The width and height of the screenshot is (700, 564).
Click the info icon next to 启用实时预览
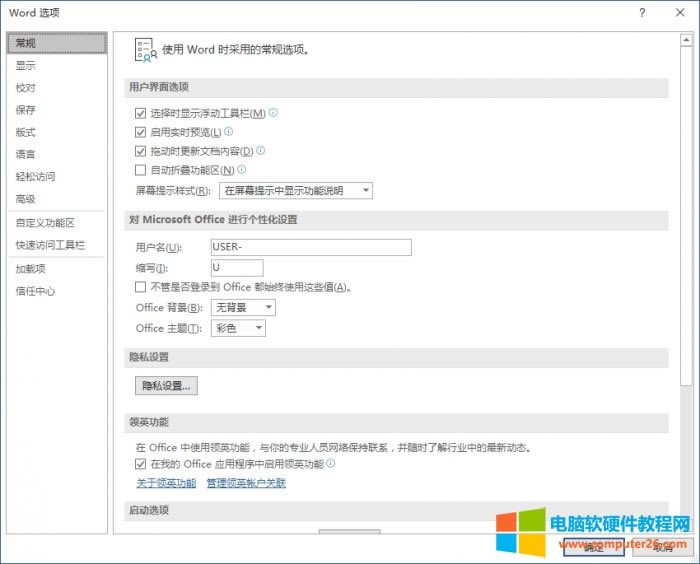pos(229,131)
